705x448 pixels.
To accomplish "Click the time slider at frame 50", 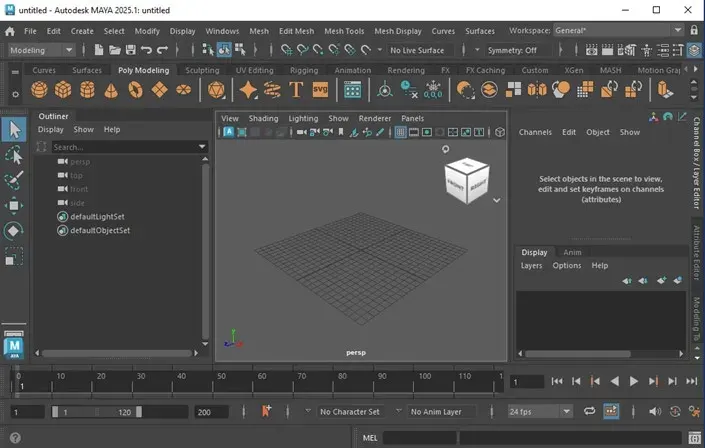I will [222, 381].
